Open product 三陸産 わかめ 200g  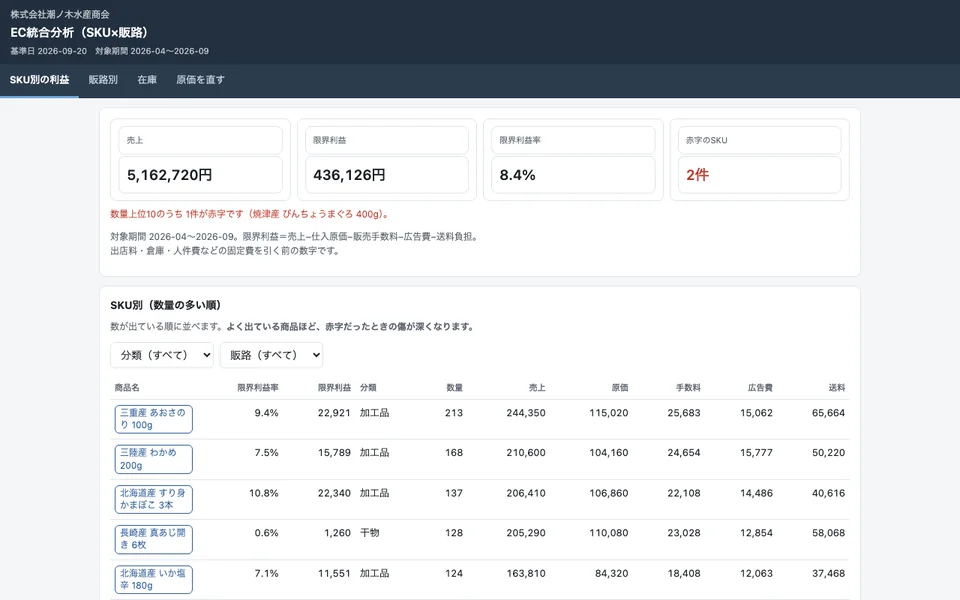pos(154,459)
